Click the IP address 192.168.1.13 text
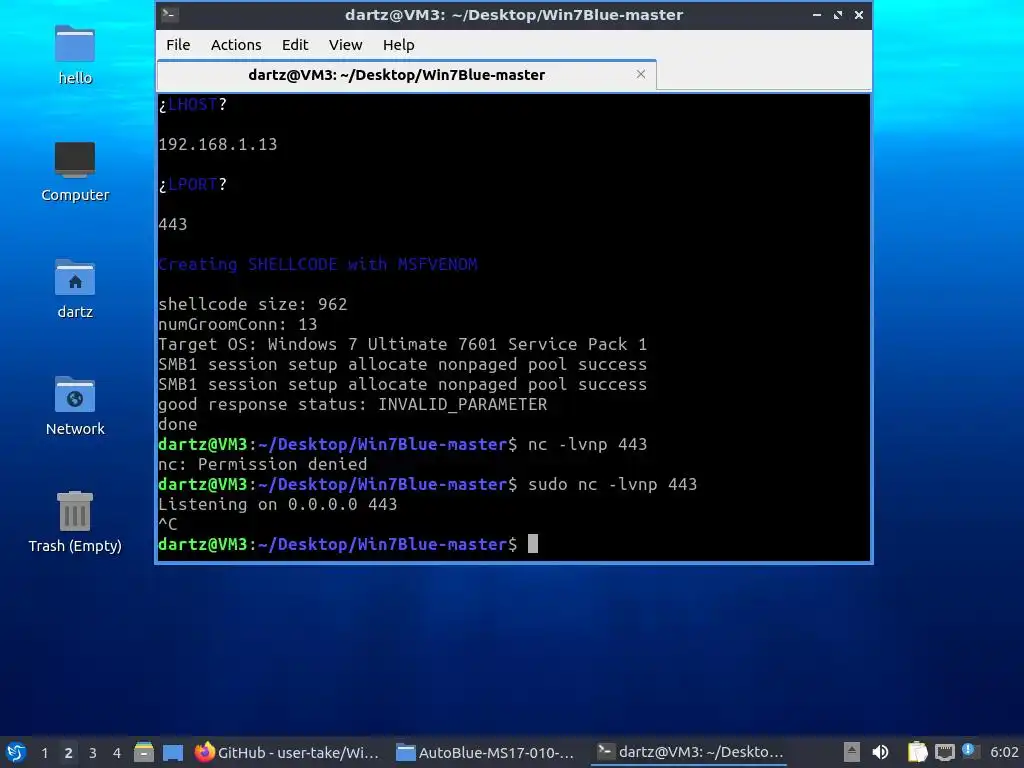This screenshot has height=768, width=1024. [217, 144]
